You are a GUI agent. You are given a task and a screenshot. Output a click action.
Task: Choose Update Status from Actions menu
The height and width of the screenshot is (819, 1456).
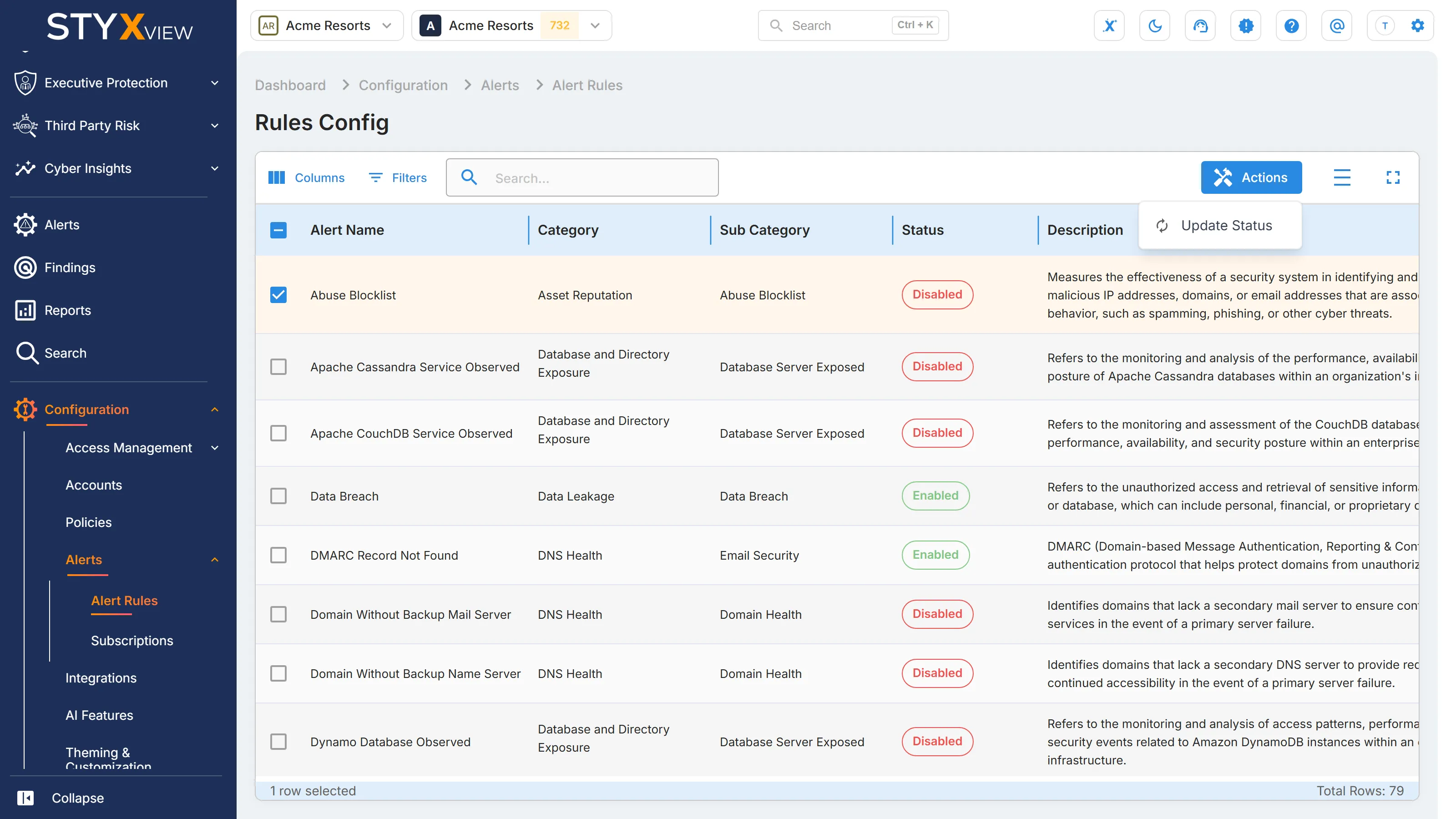1220,226
